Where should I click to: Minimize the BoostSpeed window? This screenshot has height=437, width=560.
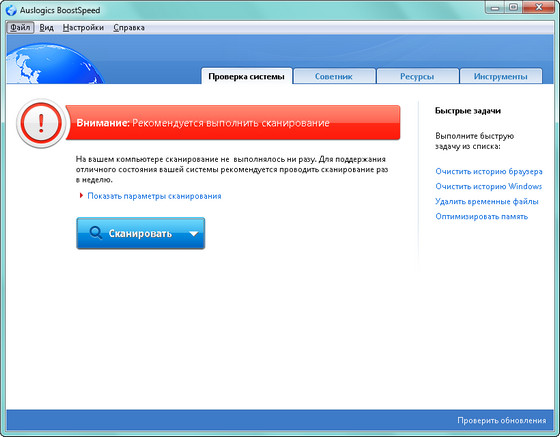click(495, 7)
